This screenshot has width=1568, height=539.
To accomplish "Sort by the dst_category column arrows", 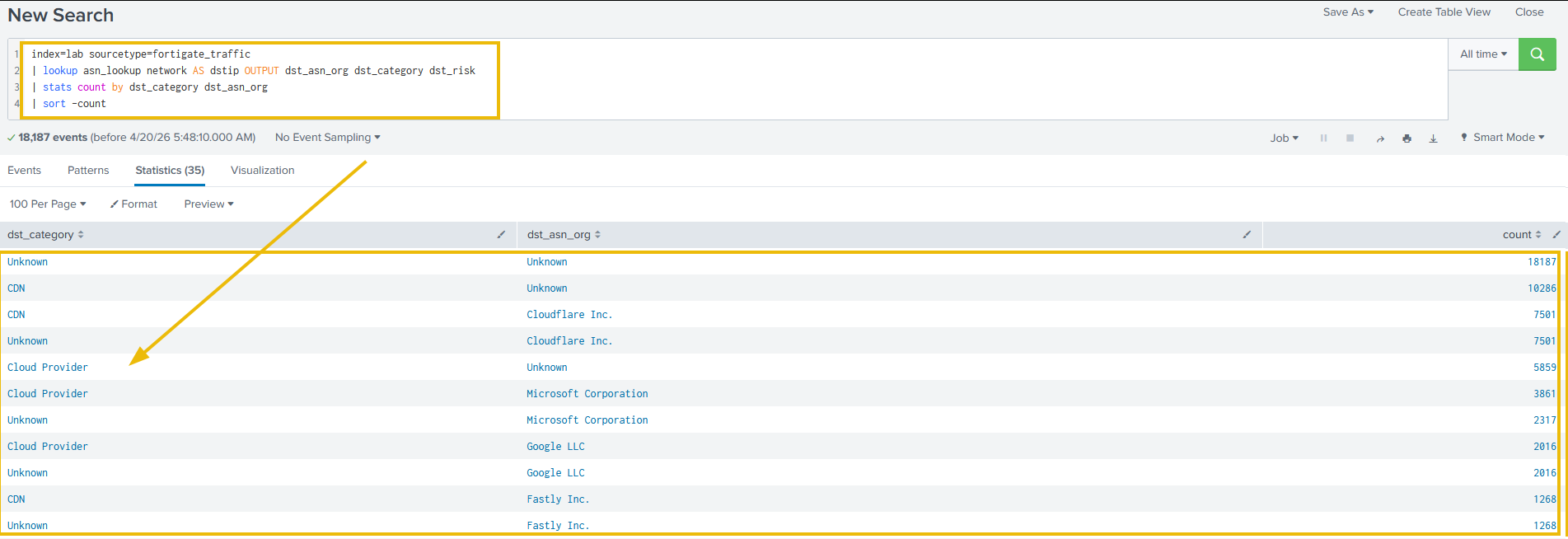I will point(81,235).
